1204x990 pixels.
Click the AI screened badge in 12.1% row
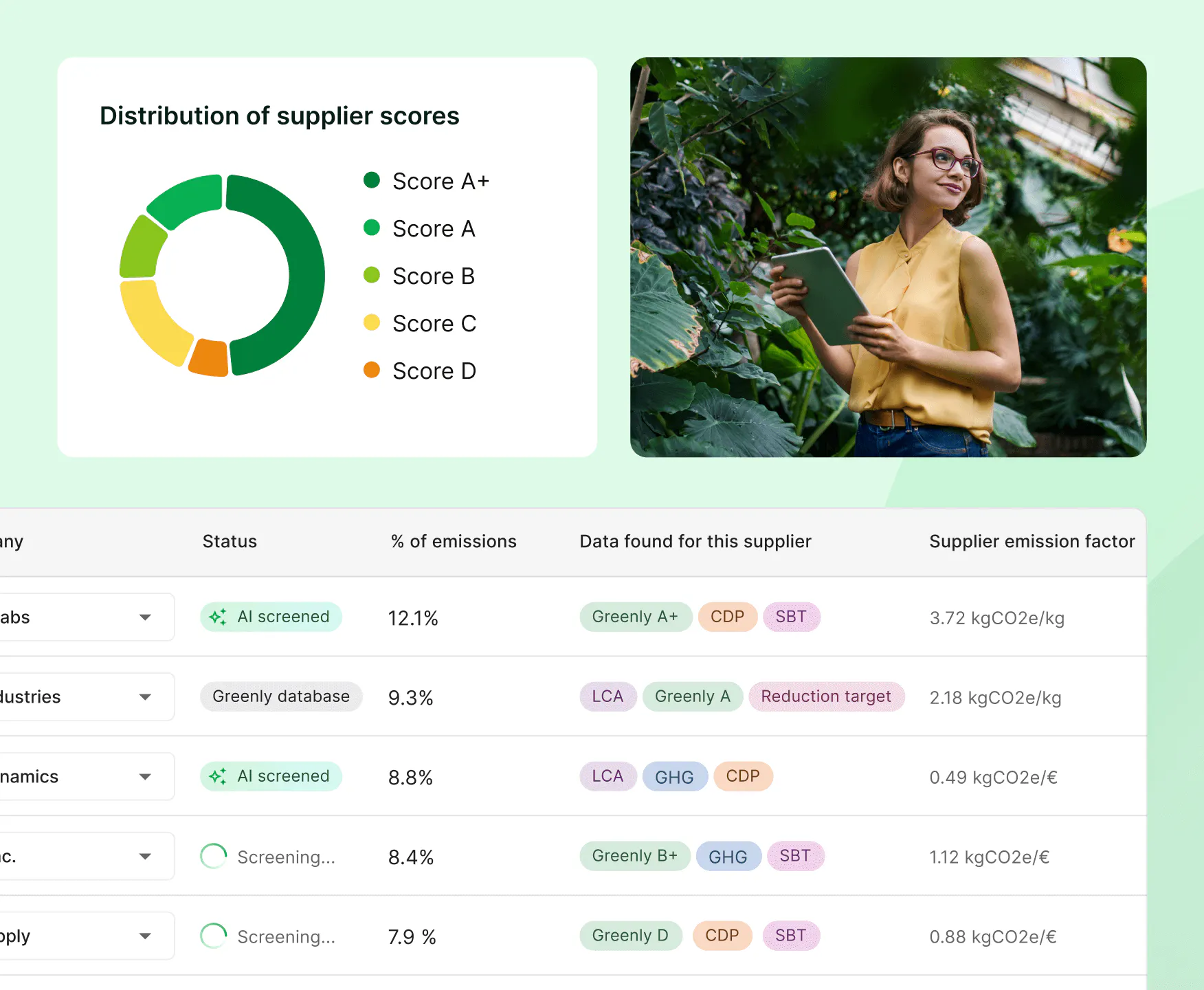click(x=271, y=617)
